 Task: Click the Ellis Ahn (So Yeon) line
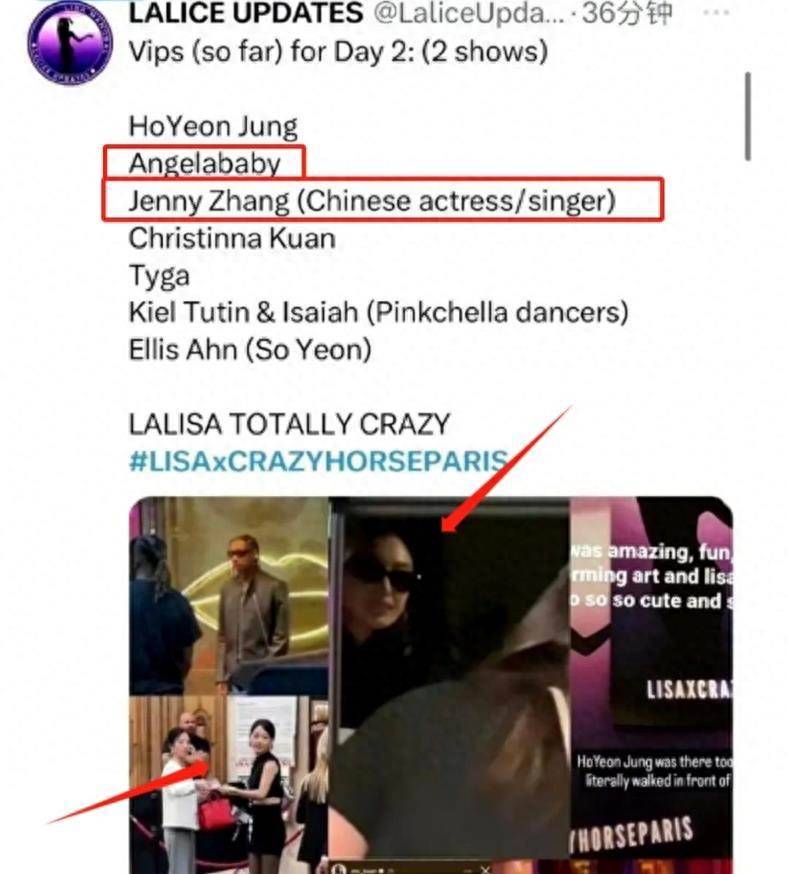[250, 349]
